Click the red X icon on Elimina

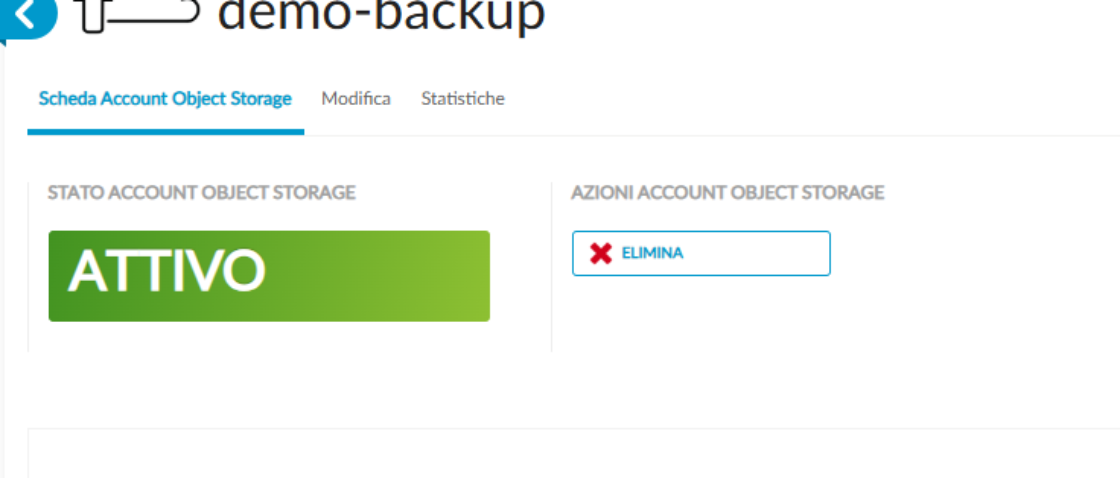point(601,254)
